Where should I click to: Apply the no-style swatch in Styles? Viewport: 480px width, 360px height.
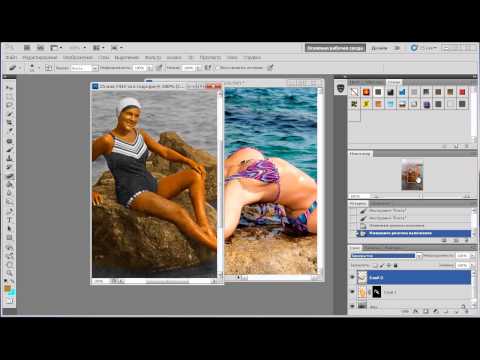point(354,92)
